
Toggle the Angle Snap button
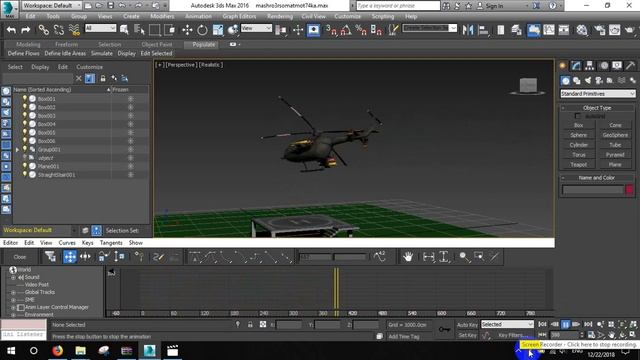point(346,30)
